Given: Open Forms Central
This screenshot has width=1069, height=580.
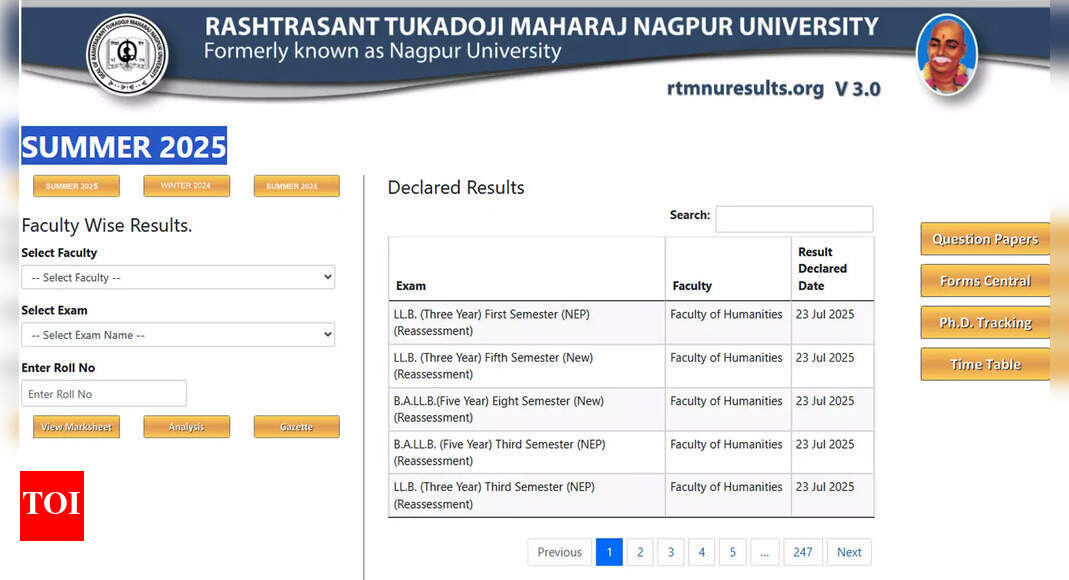Looking at the screenshot, I should [985, 281].
